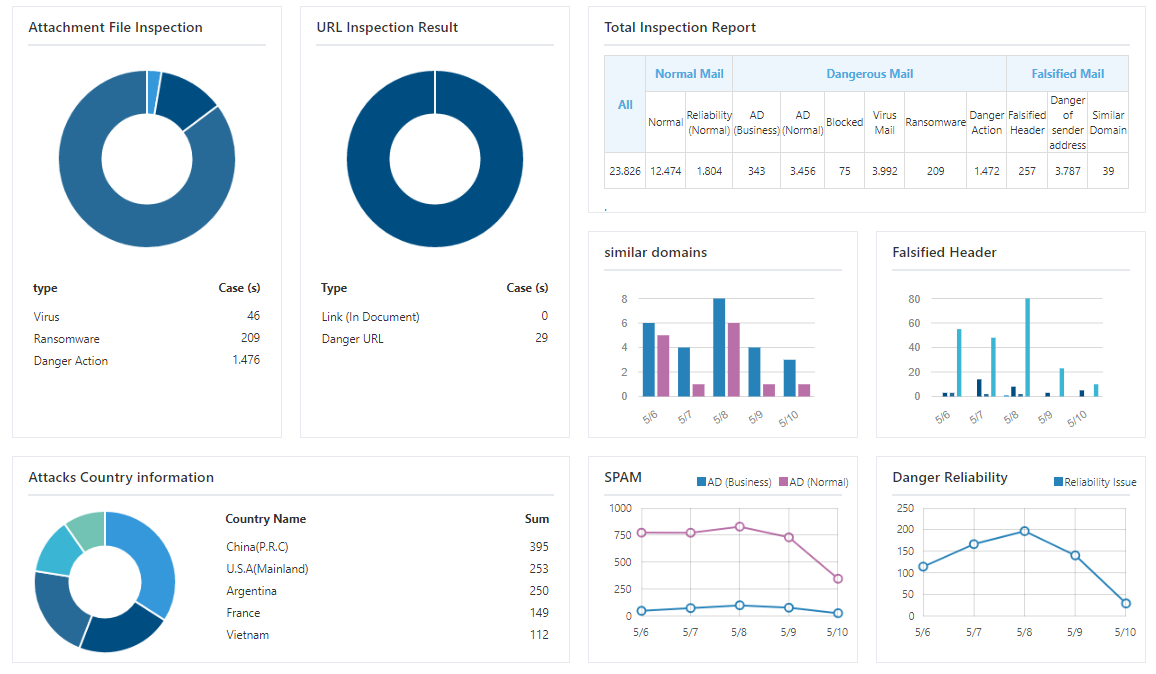Select China(P.R.C) in the country list
1156x674 pixels.
tap(257, 547)
